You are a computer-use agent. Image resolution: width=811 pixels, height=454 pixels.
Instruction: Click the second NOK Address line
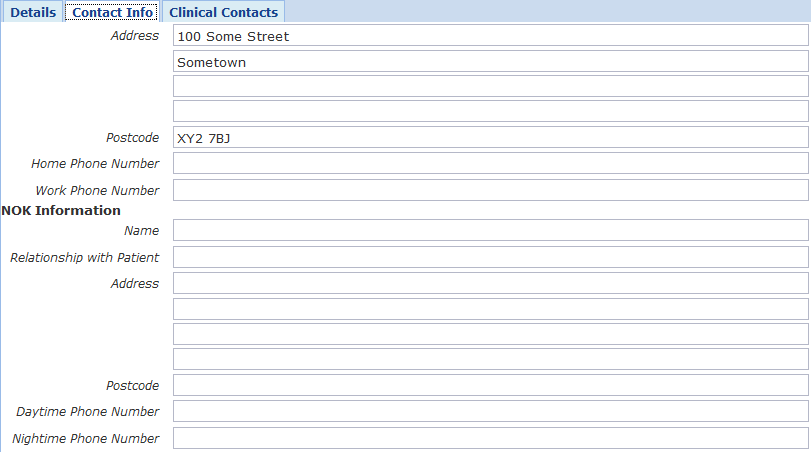490,309
